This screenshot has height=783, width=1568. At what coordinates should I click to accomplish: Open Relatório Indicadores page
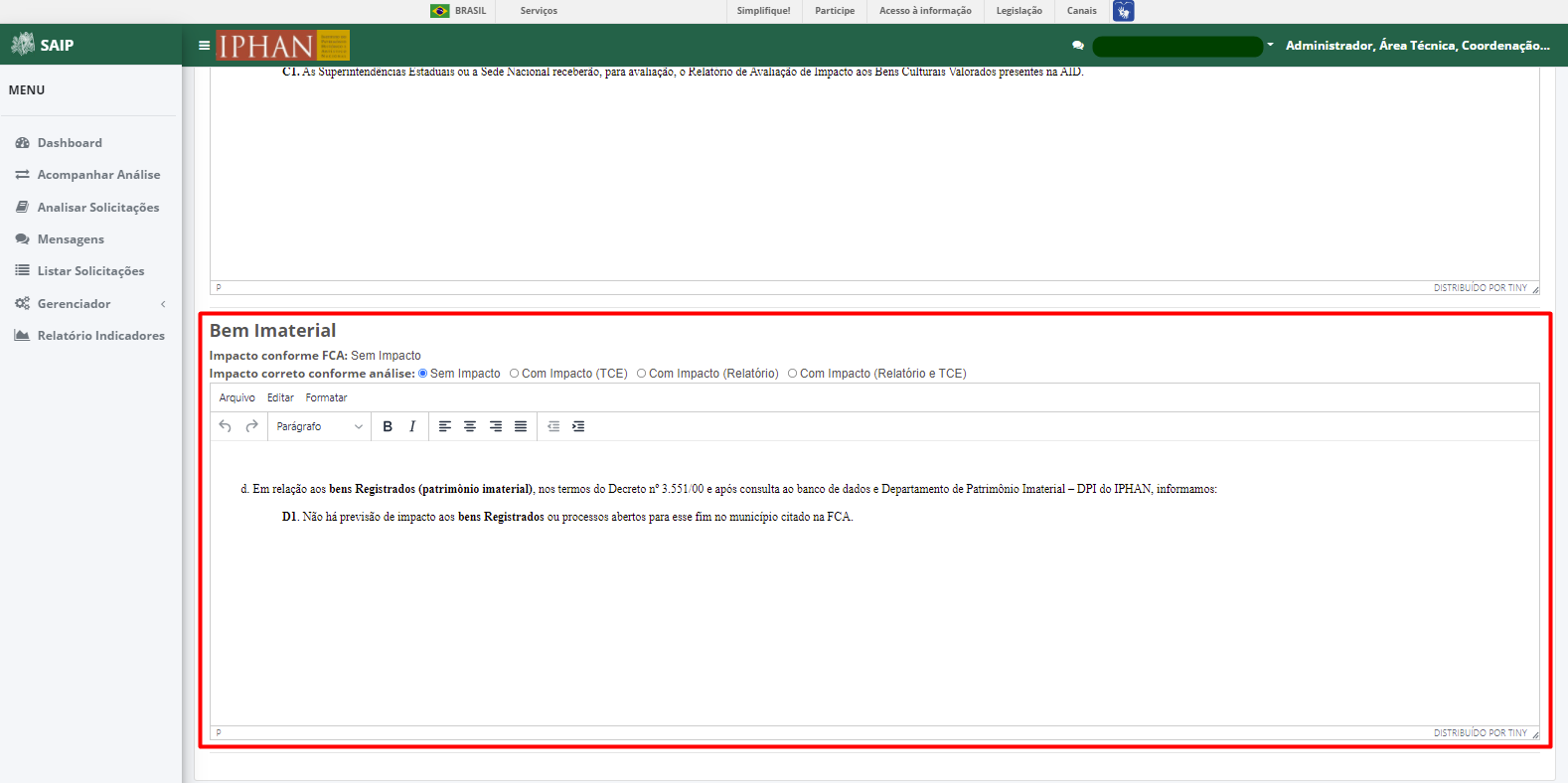tap(101, 336)
